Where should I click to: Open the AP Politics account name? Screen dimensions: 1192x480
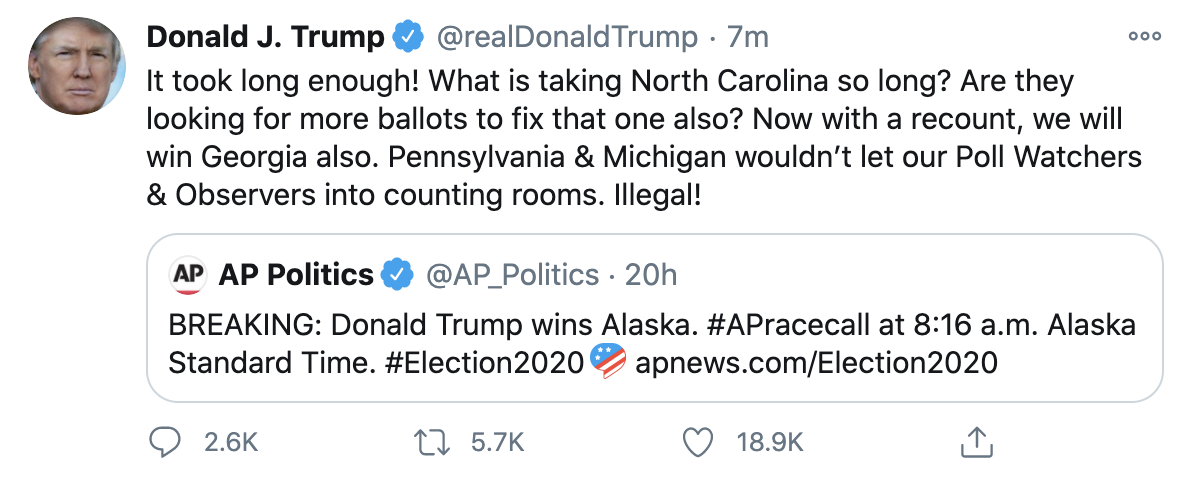pyautogui.click(x=296, y=274)
